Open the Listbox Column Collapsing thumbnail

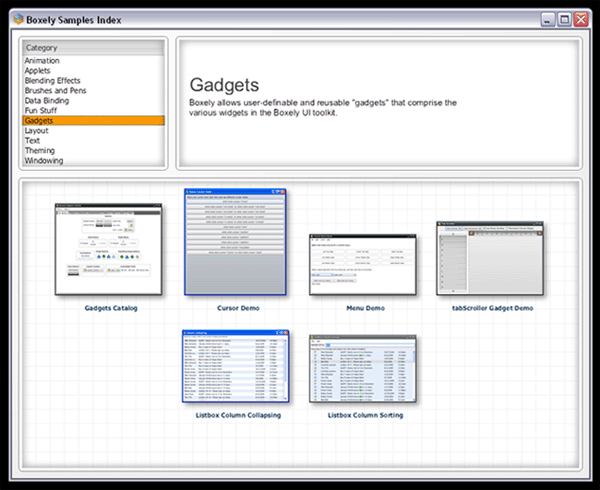pyautogui.click(x=236, y=366)
